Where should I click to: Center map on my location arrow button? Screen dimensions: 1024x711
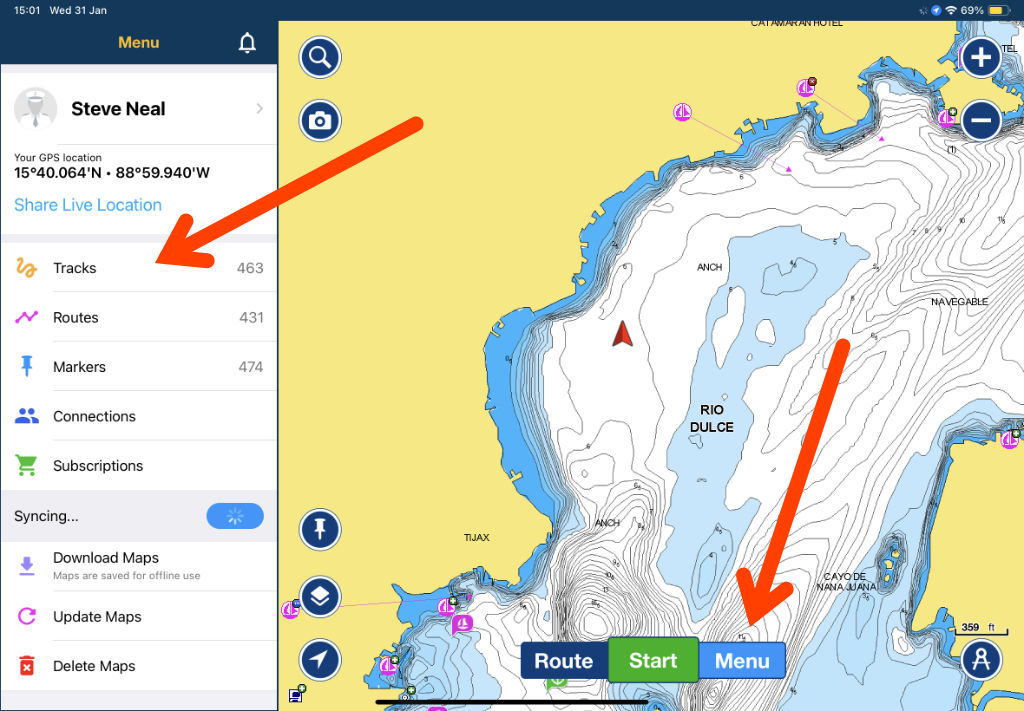320,659
